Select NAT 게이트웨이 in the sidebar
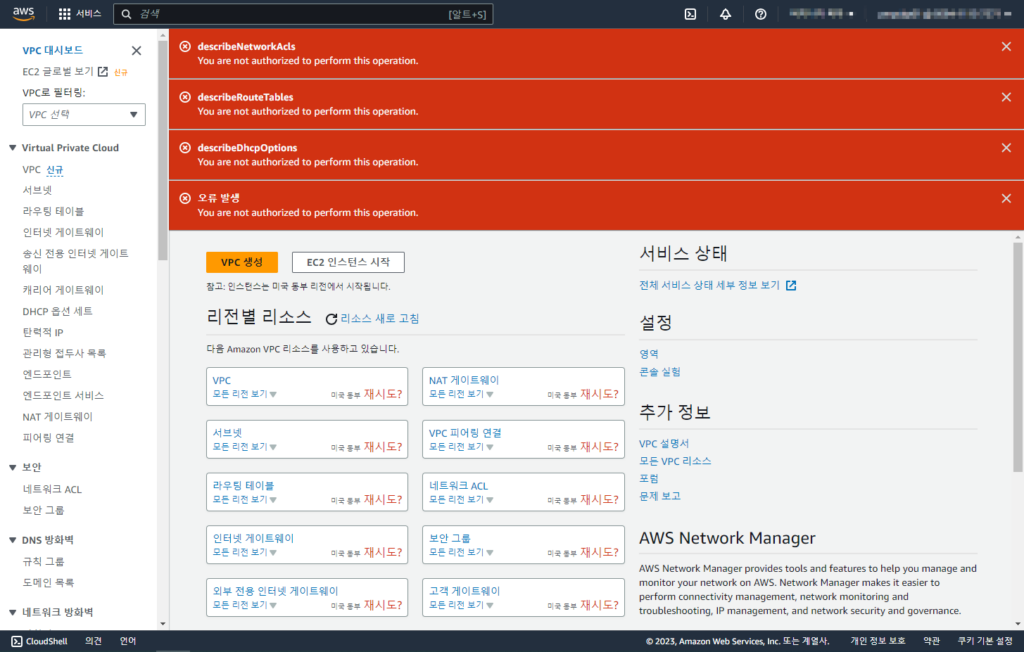This screenshot has width=1024, height=652. [x=57, y=416]
